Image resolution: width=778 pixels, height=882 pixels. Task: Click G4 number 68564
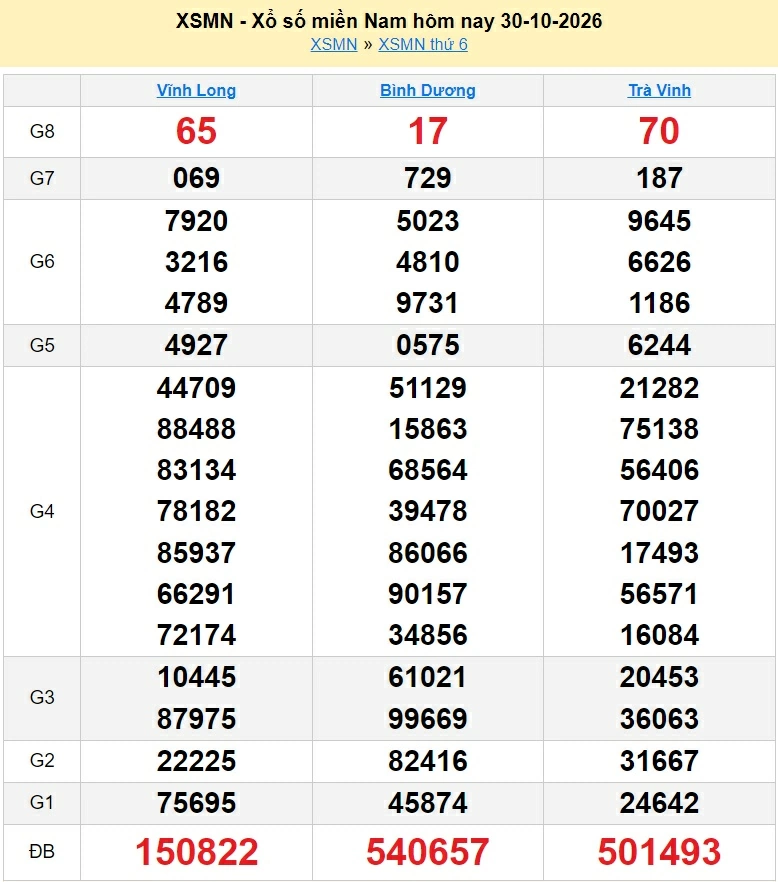pos(428,470)
